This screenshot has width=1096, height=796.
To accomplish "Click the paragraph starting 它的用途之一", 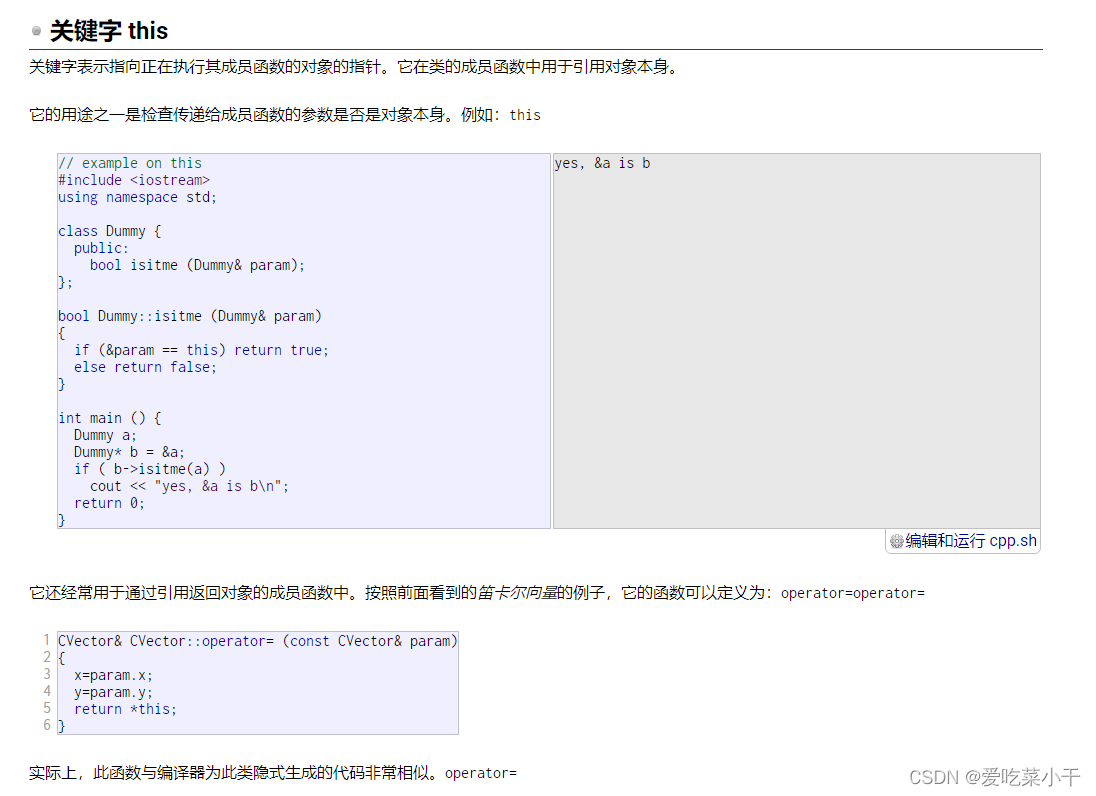I will coord(284,115).
